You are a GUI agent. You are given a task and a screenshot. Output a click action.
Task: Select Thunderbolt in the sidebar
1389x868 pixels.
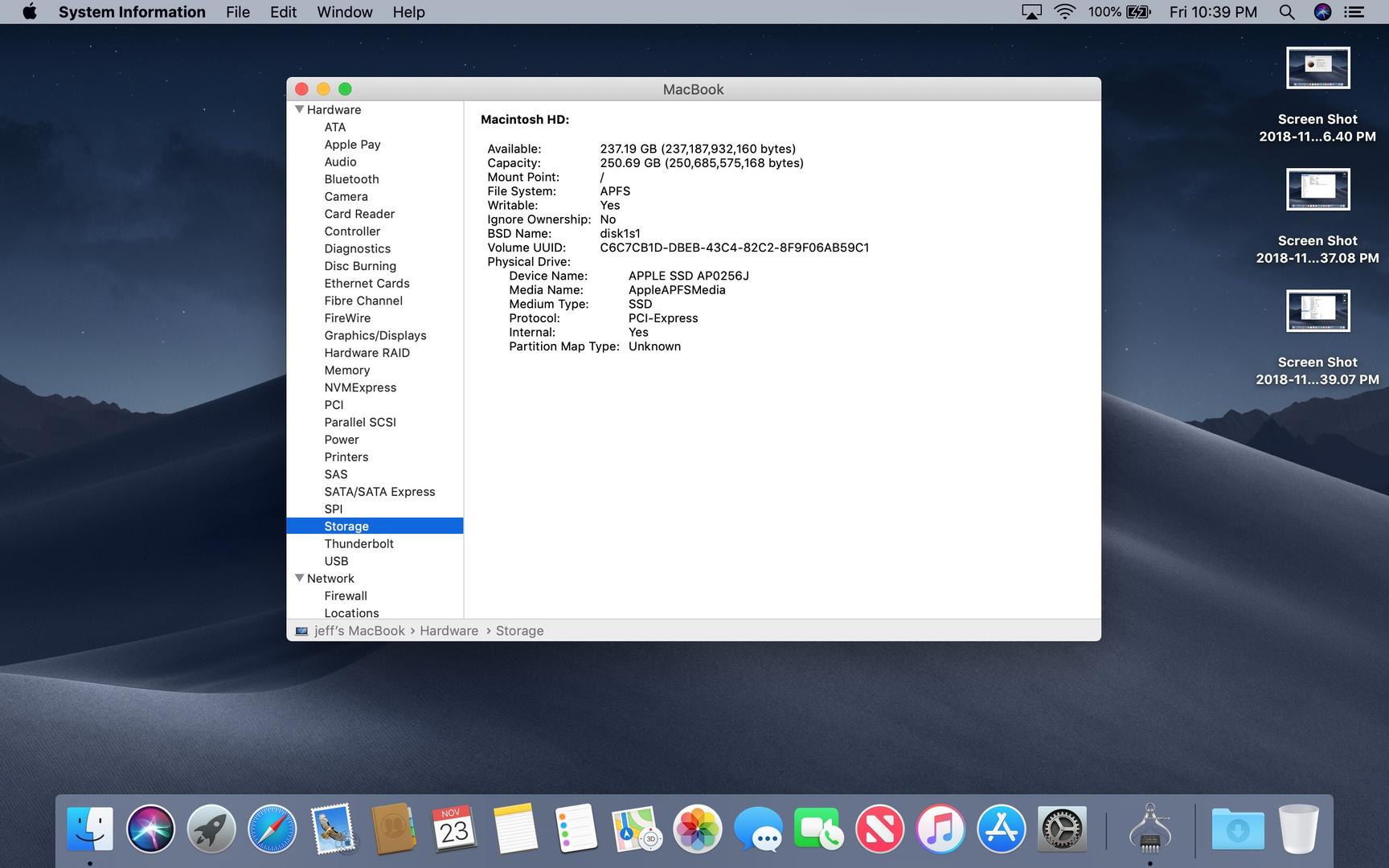click(359, 543)
